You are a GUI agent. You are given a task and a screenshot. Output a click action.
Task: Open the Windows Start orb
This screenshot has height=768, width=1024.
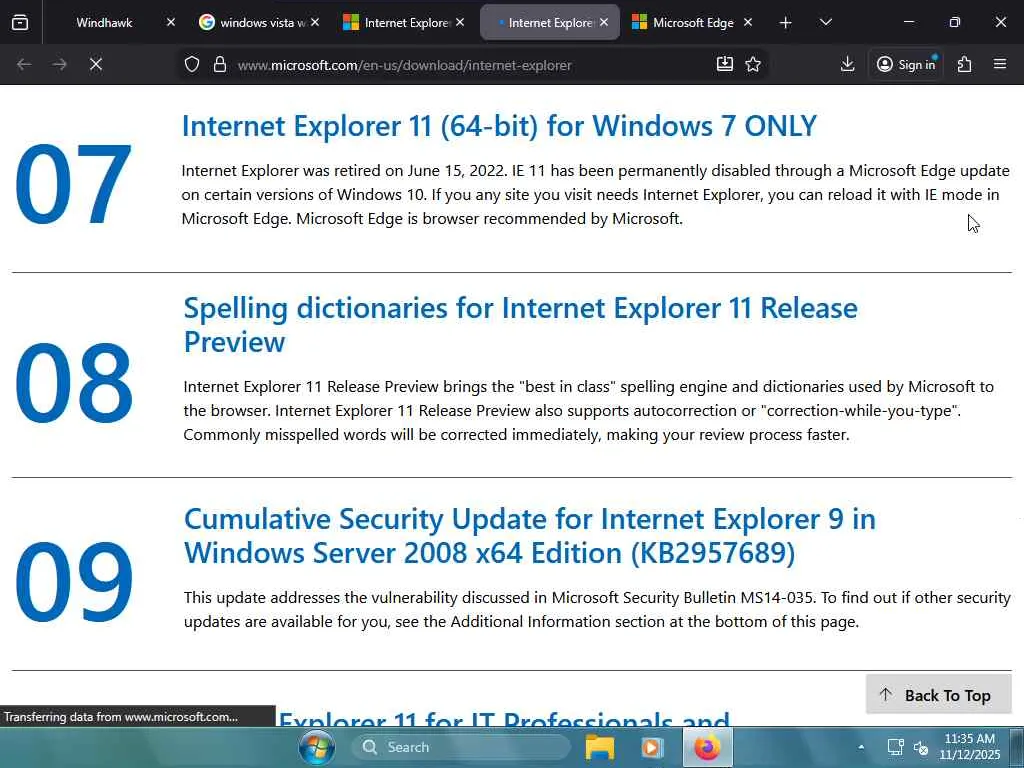click(317, 747)
